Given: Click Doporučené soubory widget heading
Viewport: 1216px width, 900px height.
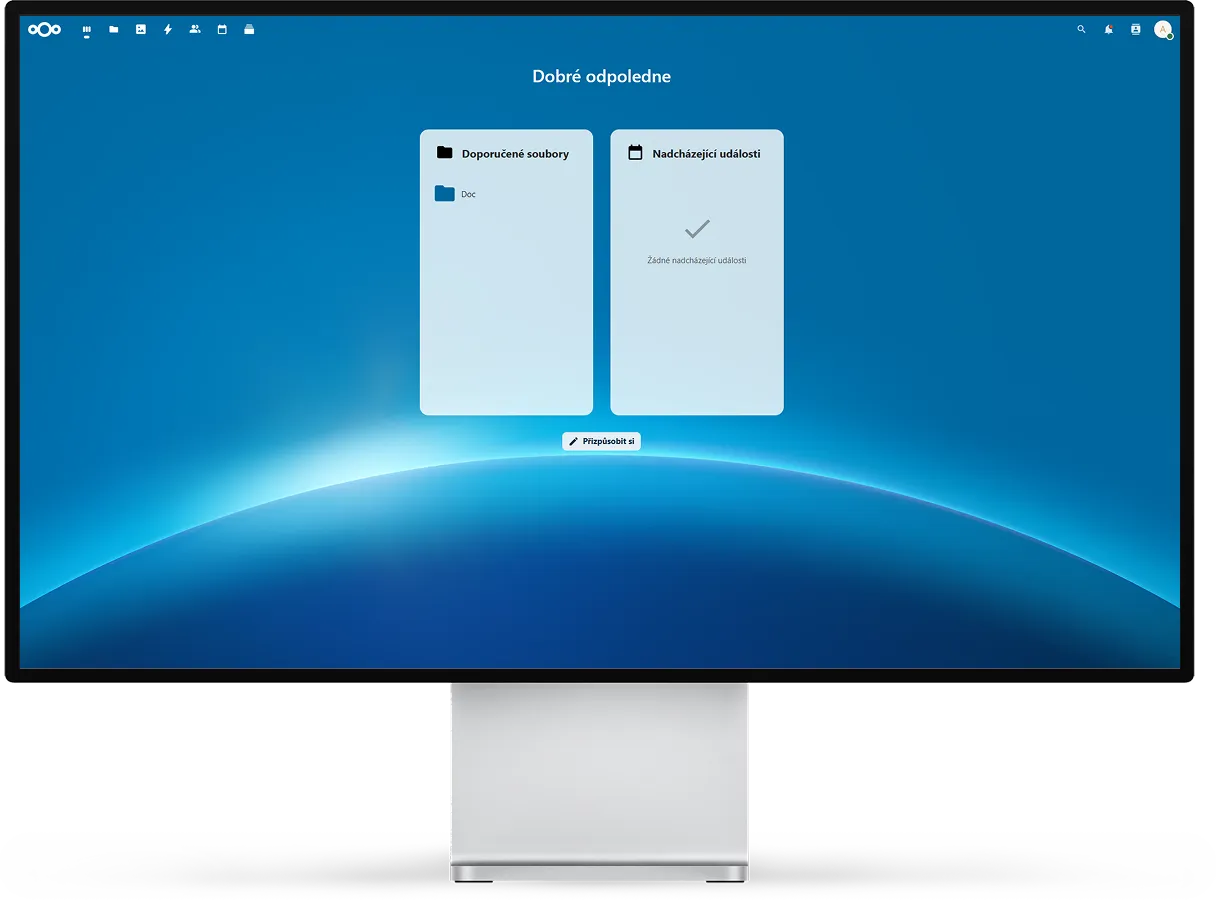Looking at the screenshot, I should pos(515,154).
